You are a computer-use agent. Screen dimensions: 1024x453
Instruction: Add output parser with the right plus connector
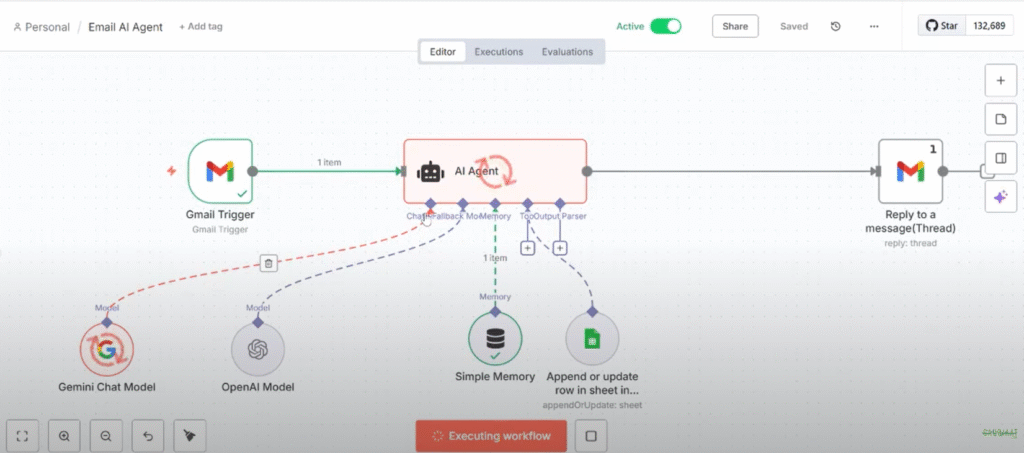(x=560, y=248)
